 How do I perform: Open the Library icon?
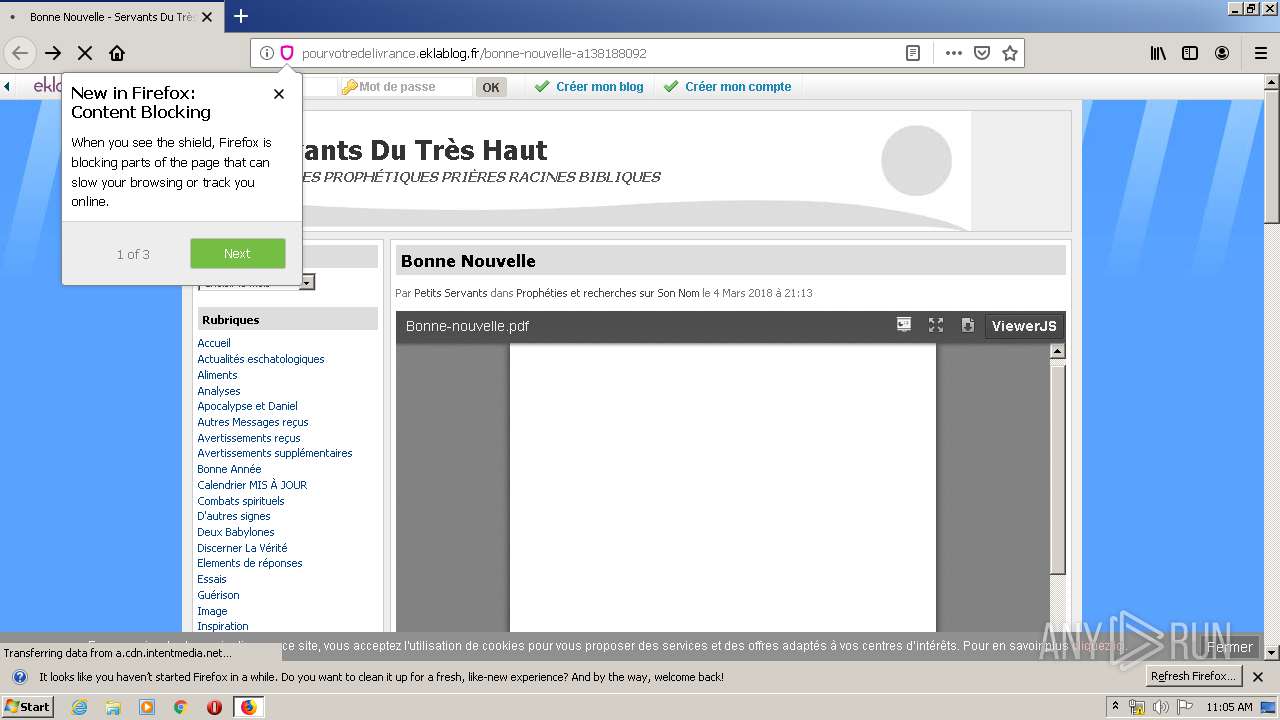(1158, 53)
